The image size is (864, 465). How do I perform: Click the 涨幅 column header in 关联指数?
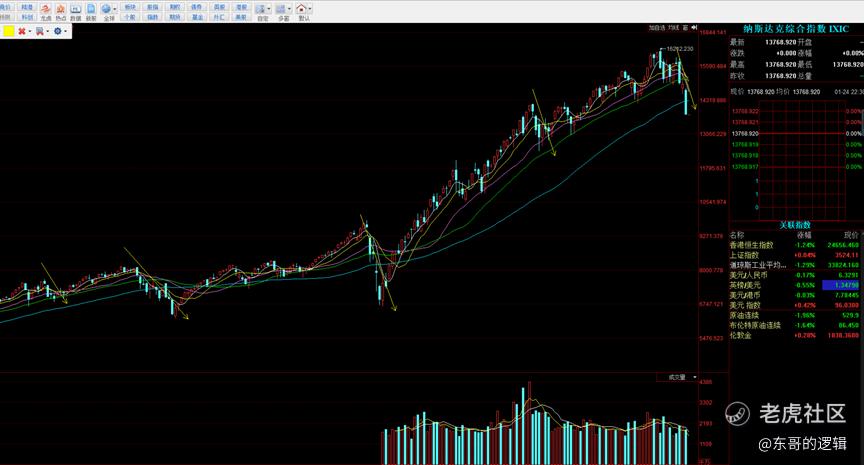pos(804,235)
